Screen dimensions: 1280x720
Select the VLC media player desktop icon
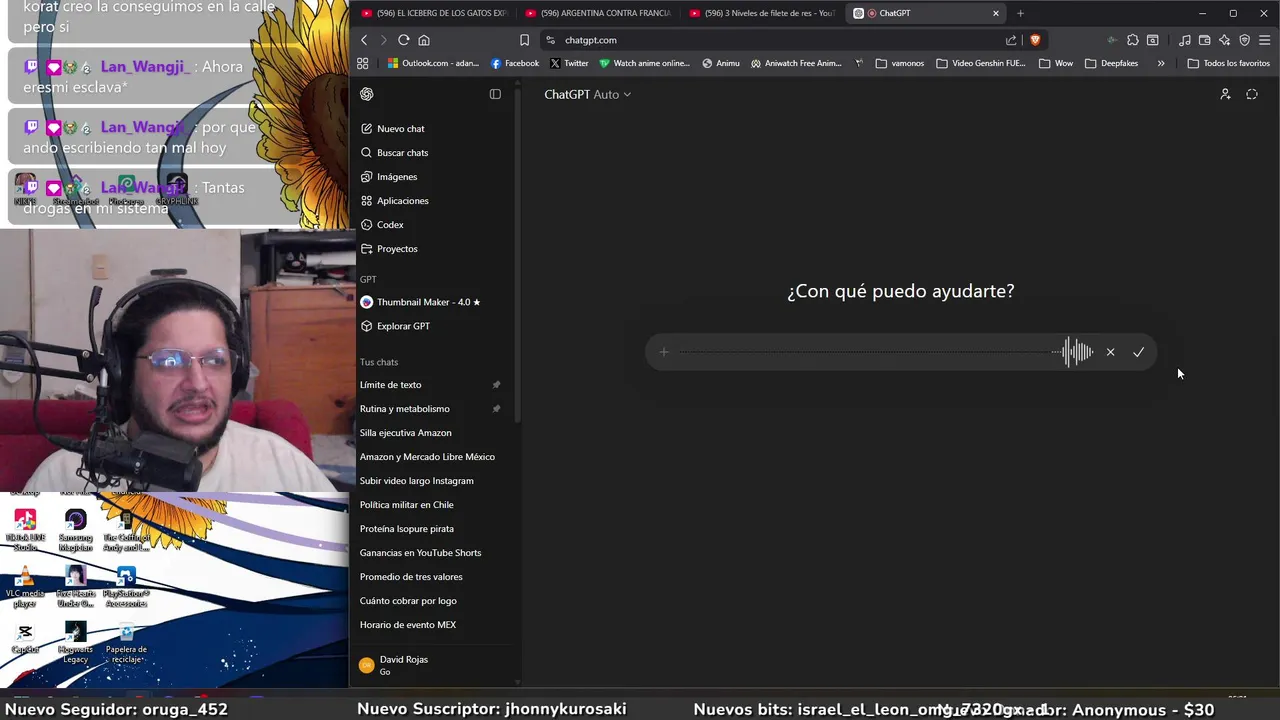[25, 587]
